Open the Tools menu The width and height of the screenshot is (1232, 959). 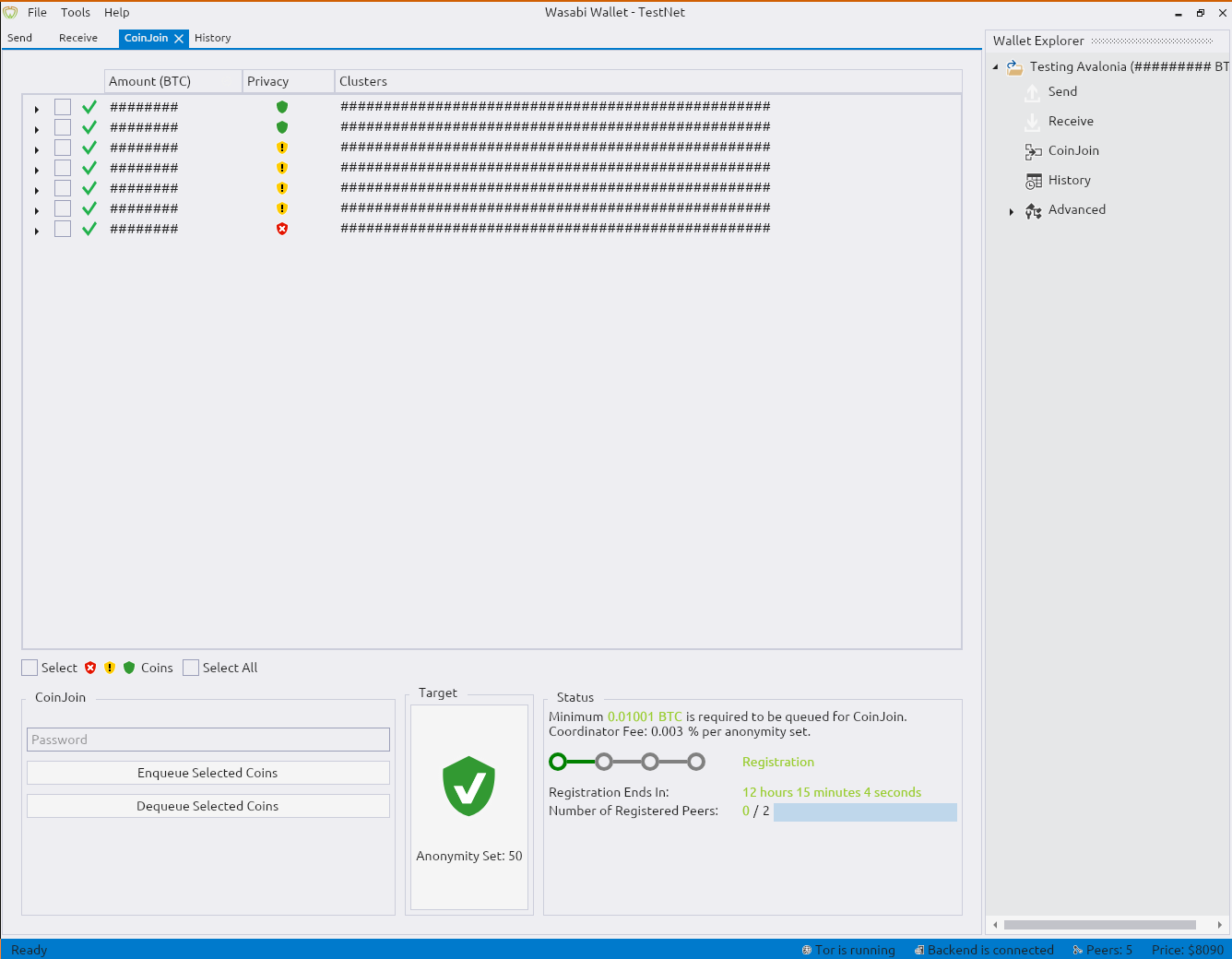(x=76, y=13)
